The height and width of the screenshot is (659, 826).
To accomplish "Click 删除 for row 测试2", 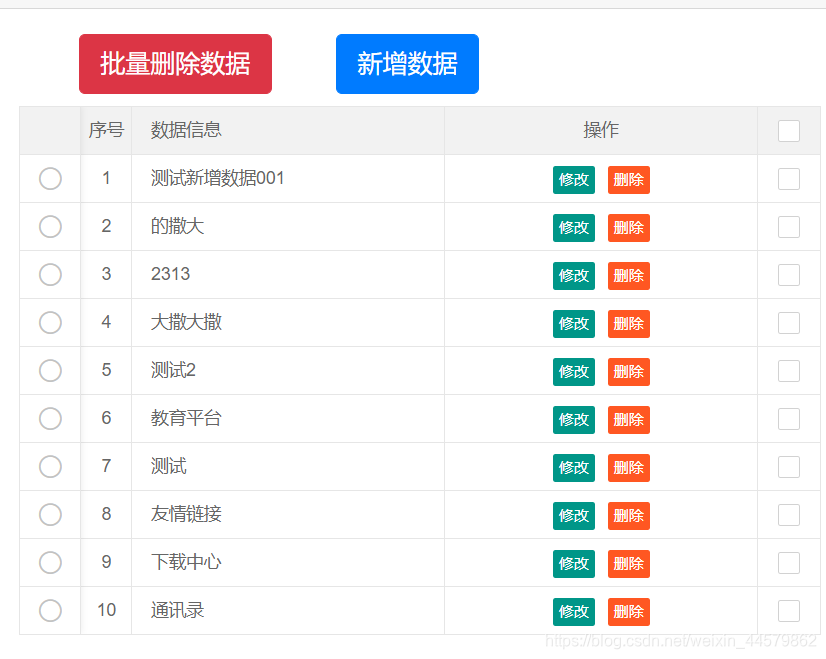I will (628, 372).
